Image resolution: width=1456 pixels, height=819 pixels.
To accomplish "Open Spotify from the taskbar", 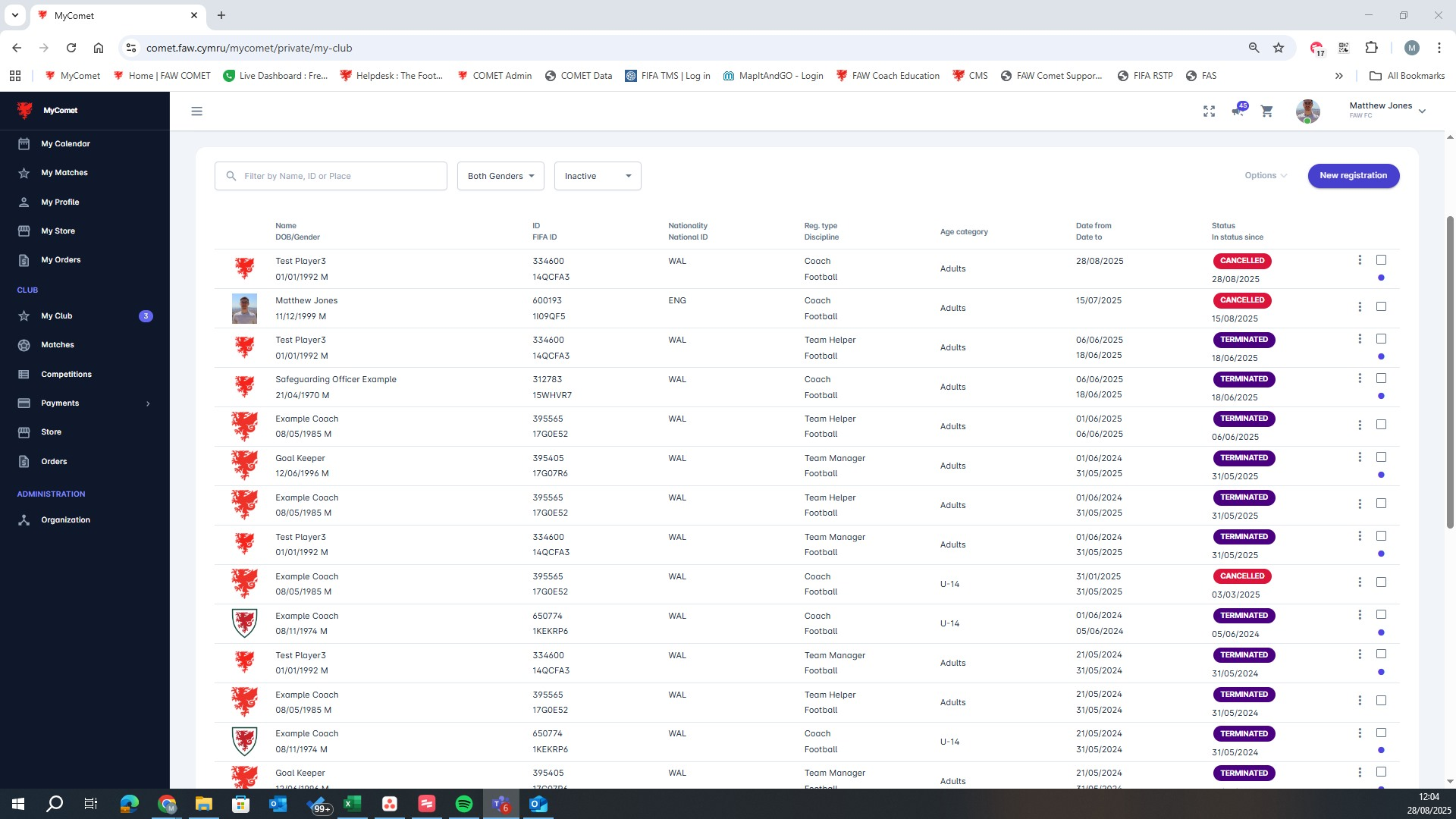I will click(464, 804).
